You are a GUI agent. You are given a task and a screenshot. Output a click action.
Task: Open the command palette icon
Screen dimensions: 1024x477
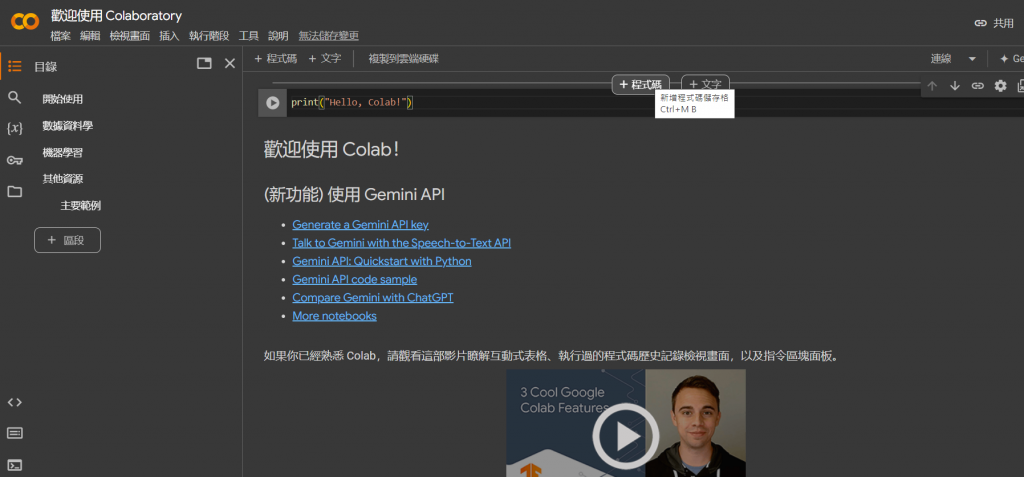[x=14, y=433]
